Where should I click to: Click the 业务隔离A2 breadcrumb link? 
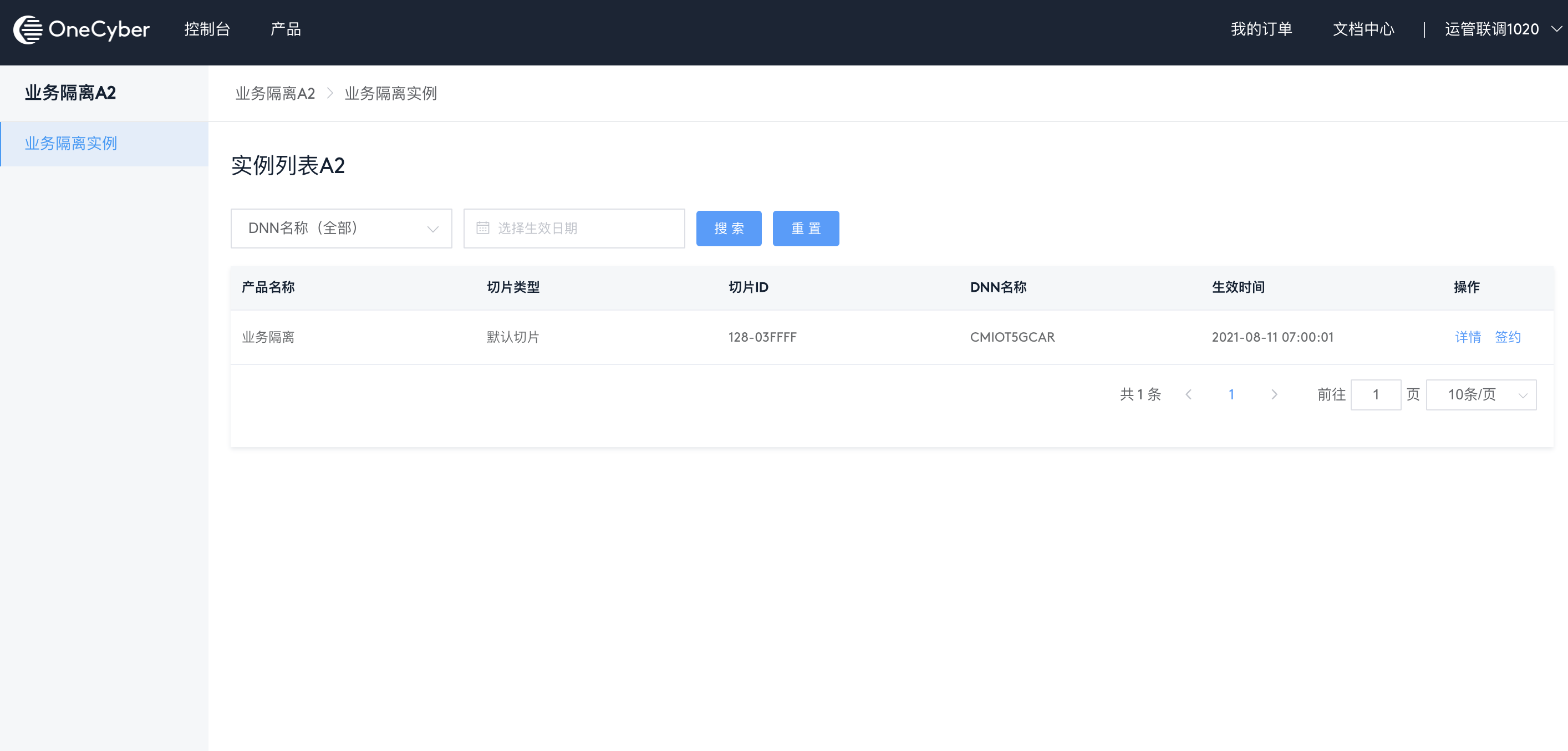(275, 93)
